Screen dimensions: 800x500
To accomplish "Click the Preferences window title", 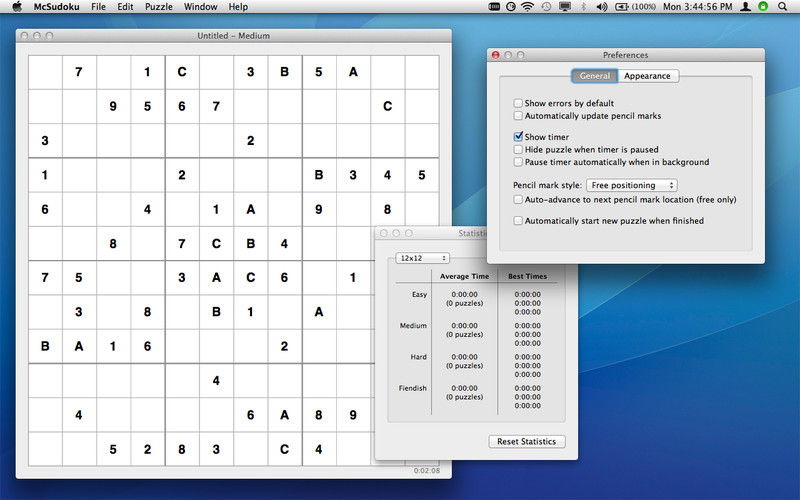I will [625, 55].
